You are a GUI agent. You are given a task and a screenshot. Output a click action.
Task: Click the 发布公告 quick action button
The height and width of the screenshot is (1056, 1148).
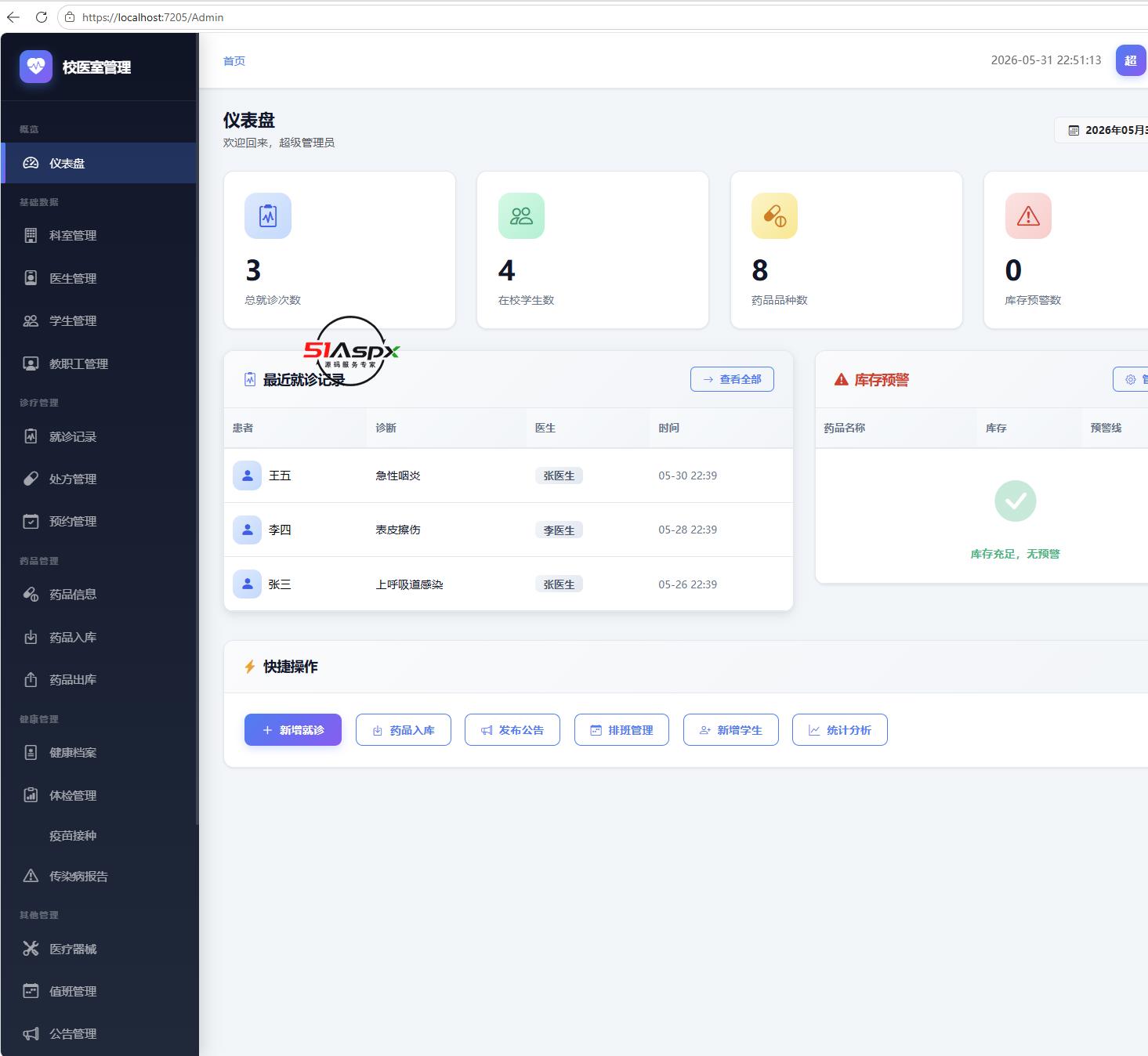(512, 729)
